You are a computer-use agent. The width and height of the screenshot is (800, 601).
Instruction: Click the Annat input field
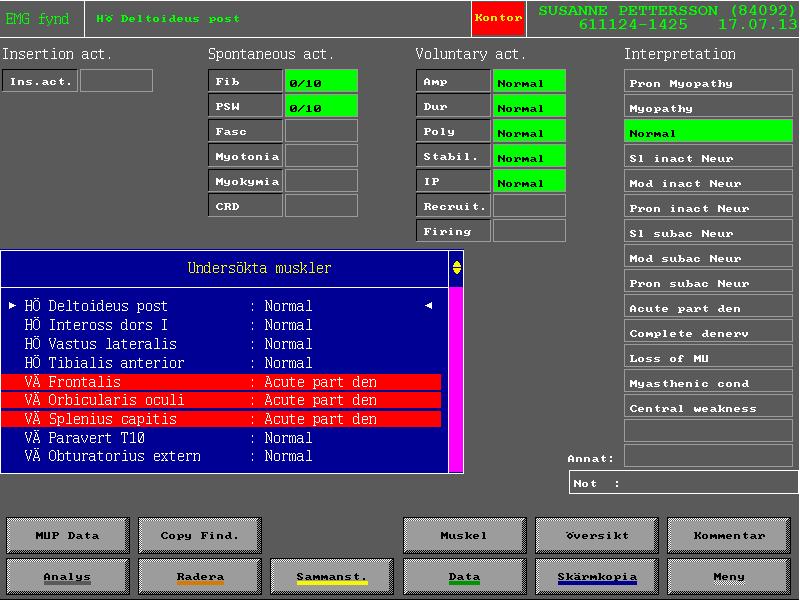708,456
